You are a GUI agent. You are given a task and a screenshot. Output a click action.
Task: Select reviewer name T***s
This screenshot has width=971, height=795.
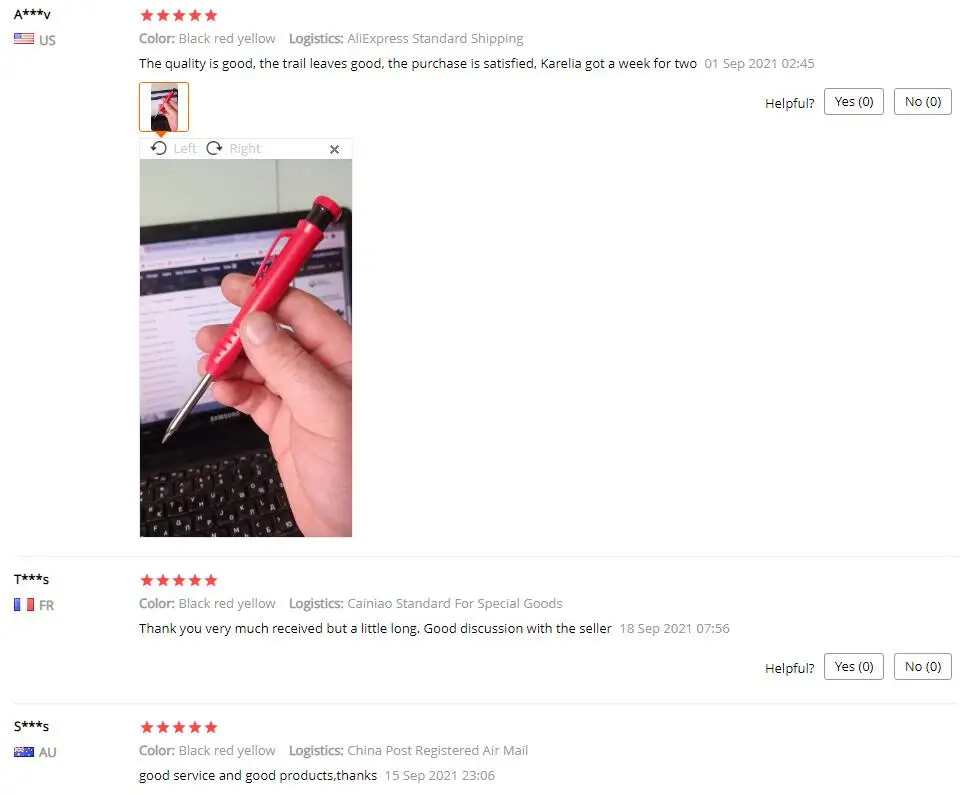pos(32,579)
